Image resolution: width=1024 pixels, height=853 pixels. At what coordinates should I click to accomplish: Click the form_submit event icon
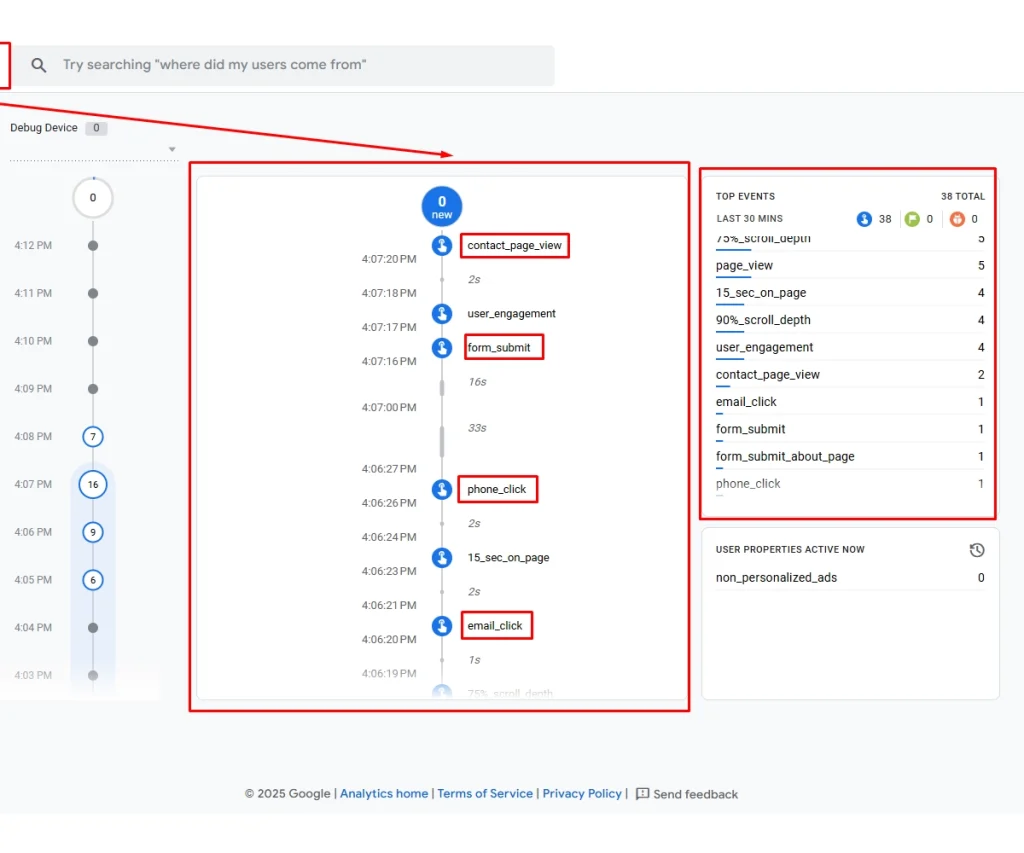click(441, 347)
